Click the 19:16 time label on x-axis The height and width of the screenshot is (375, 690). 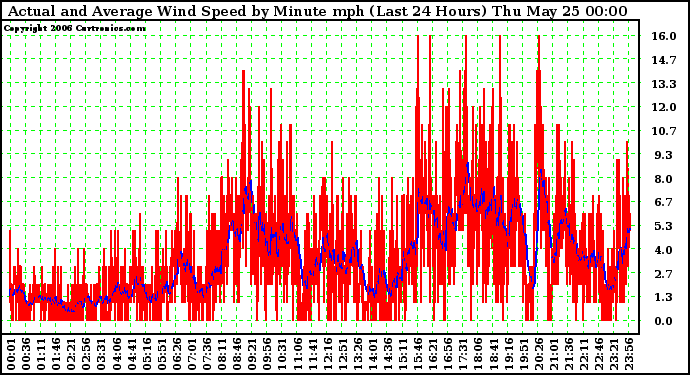(508, 354)
